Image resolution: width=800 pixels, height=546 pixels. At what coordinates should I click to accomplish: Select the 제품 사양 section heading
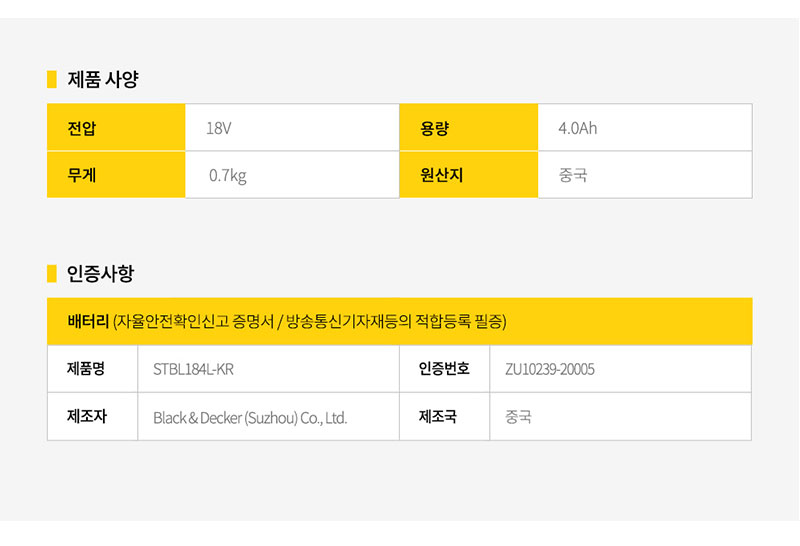(x=103, y=80)
